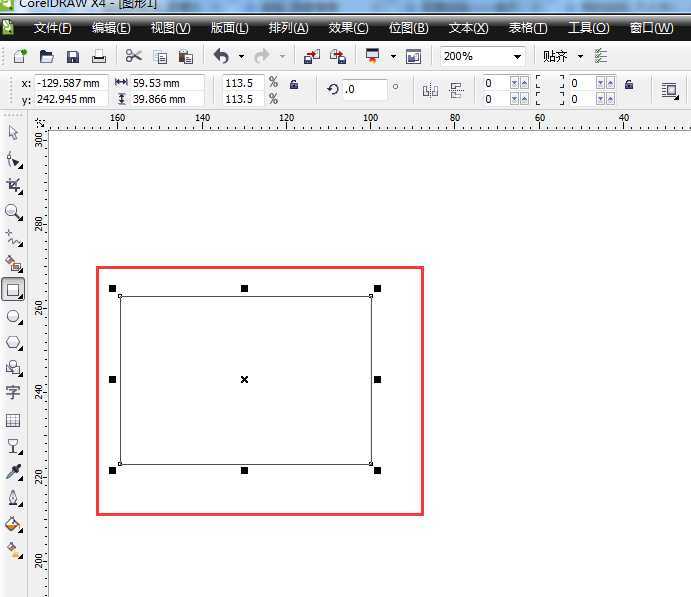Expand the 贴齐 snap-to dropdown
This screenshot has height=597, width=691.
click(x=580, y=57)
